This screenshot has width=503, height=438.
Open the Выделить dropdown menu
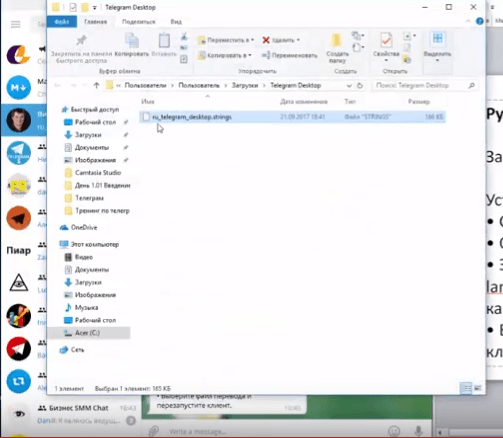tap(437, 48)
